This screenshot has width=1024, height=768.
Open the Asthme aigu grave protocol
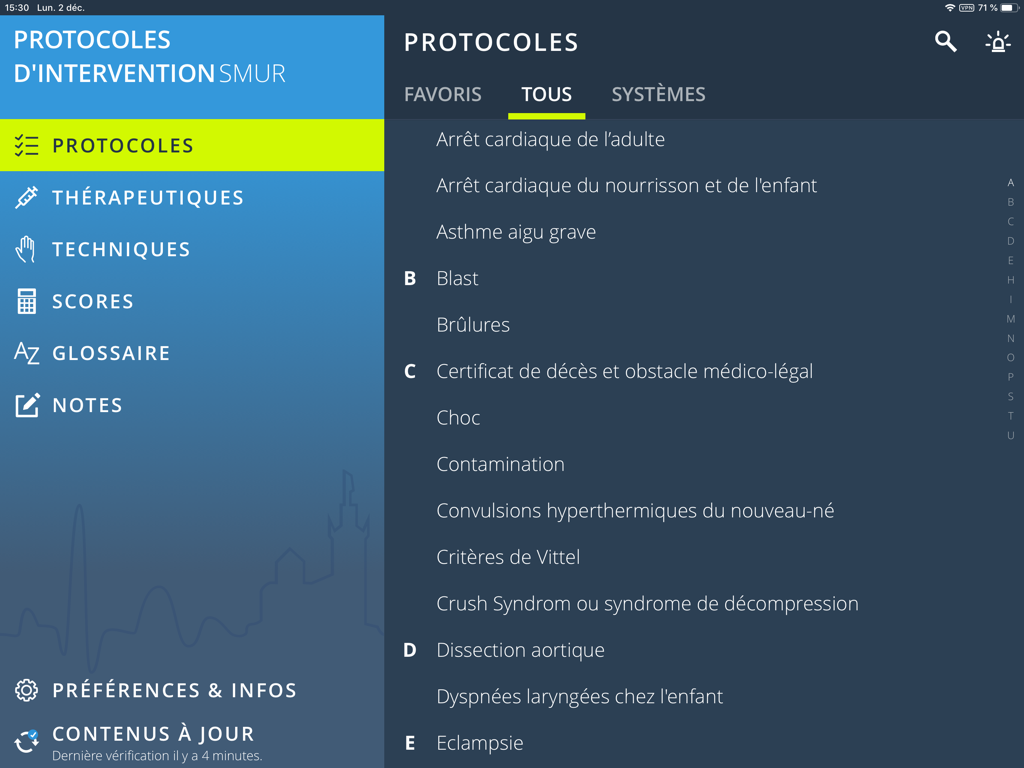coord(516,232)
